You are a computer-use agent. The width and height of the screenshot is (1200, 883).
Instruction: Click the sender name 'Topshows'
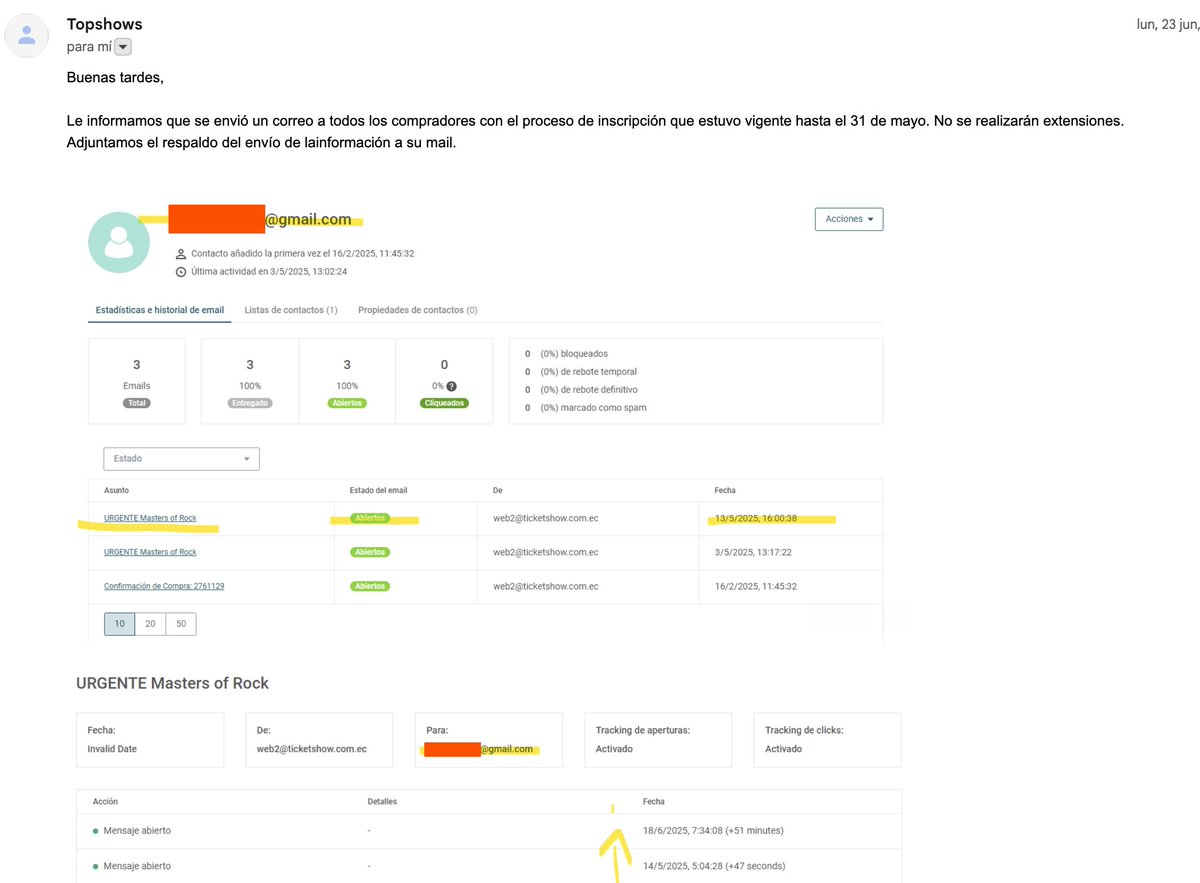104,24
